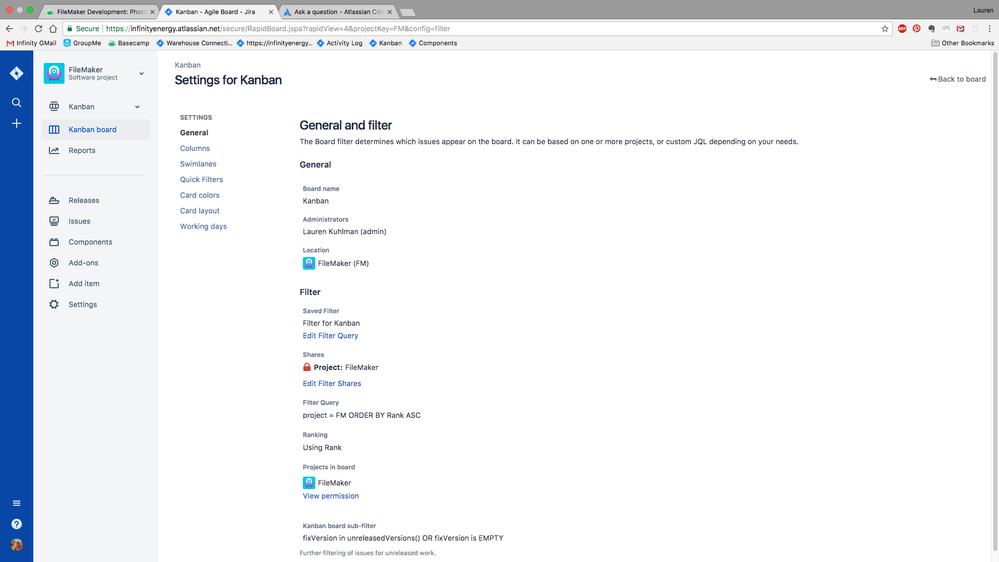Screen dimensions: 999x562
Task: Open the Quick Filters settings section
Action: (201, 180)
